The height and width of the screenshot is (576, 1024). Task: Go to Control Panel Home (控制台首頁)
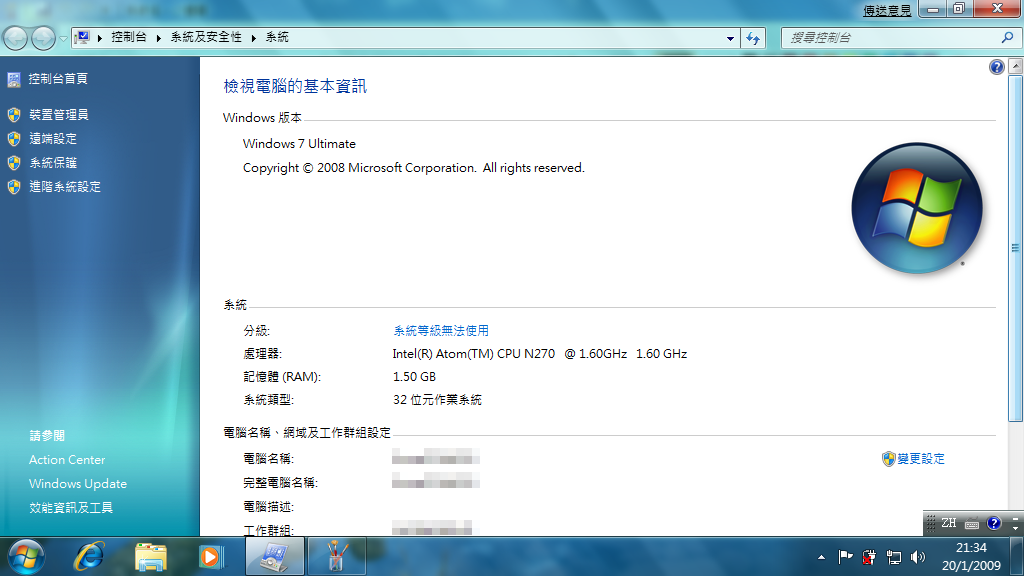tap(58, 79)
